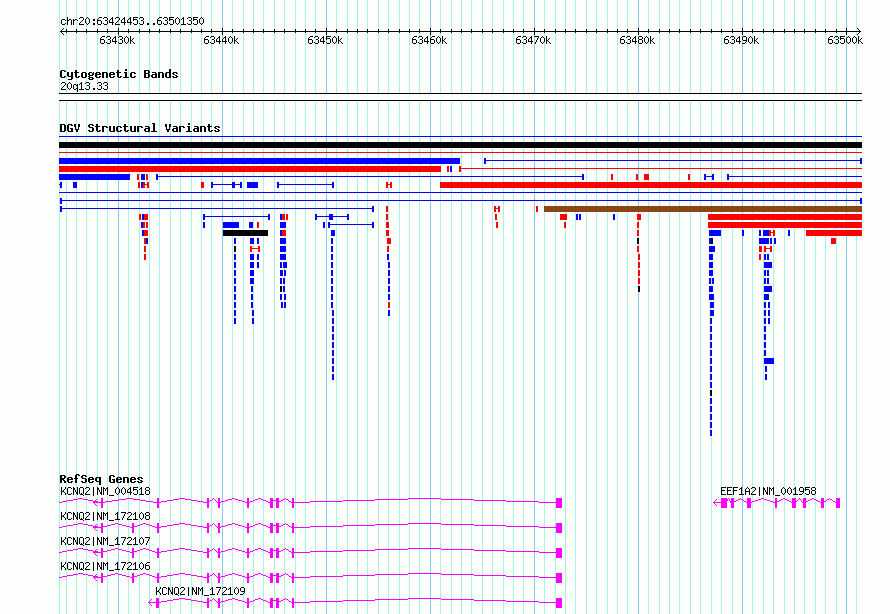Open the EEF1A2|NM_001958 gene label
This screenshot has width=890, height=614.
768,491
